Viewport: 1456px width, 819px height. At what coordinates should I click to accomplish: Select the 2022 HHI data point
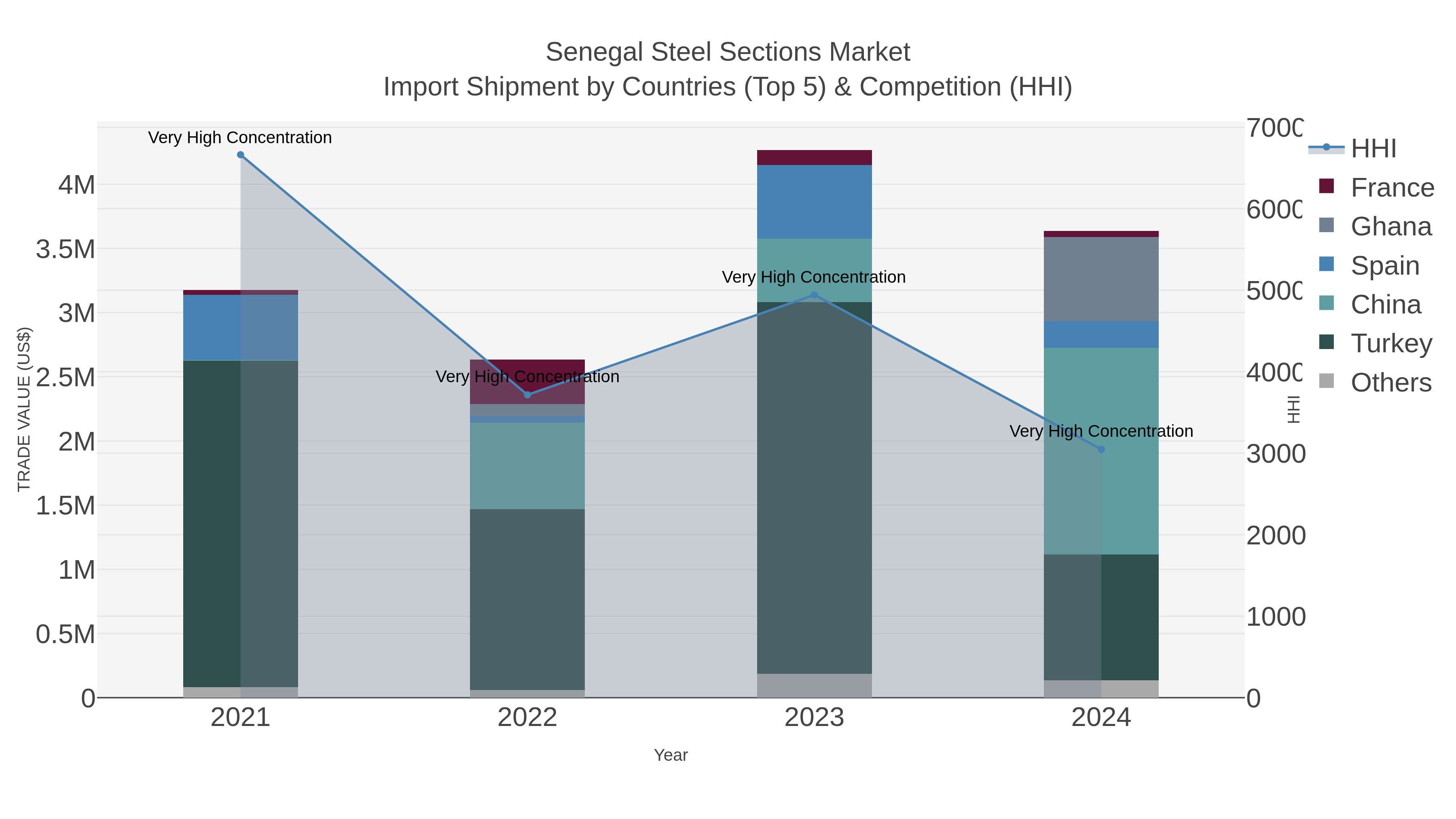pyautogui.click(x=527, y=394)
